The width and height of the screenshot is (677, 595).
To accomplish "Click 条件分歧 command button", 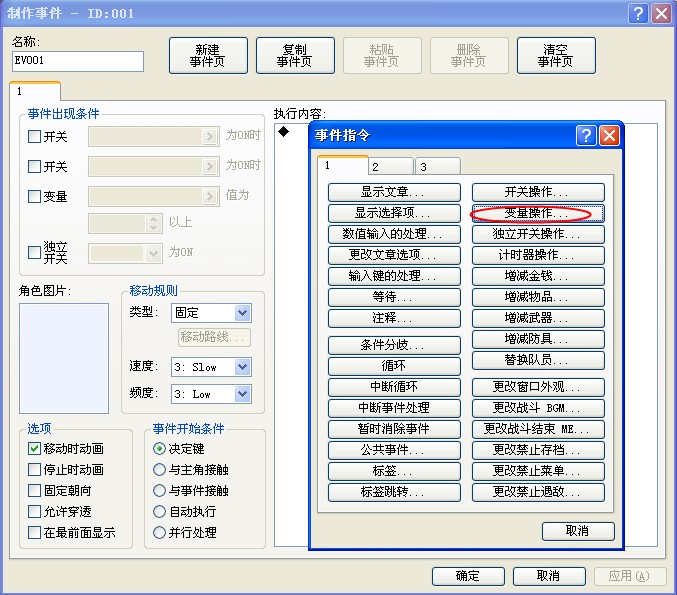I will [x=394, y=345].
